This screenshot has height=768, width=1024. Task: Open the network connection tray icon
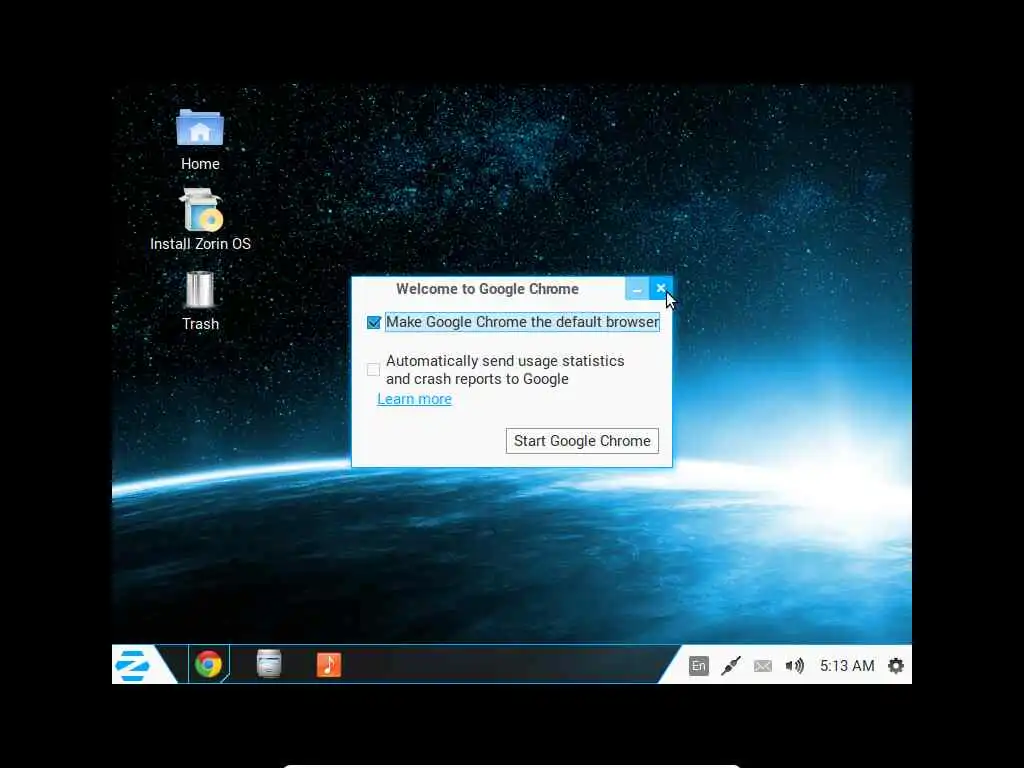[730, 665]
